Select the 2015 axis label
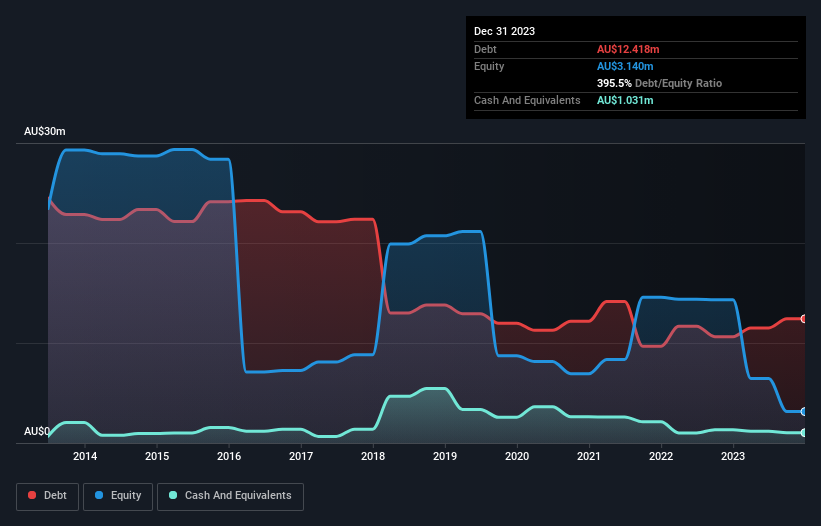This screenshot has height=526, width=821. point(157,456)
